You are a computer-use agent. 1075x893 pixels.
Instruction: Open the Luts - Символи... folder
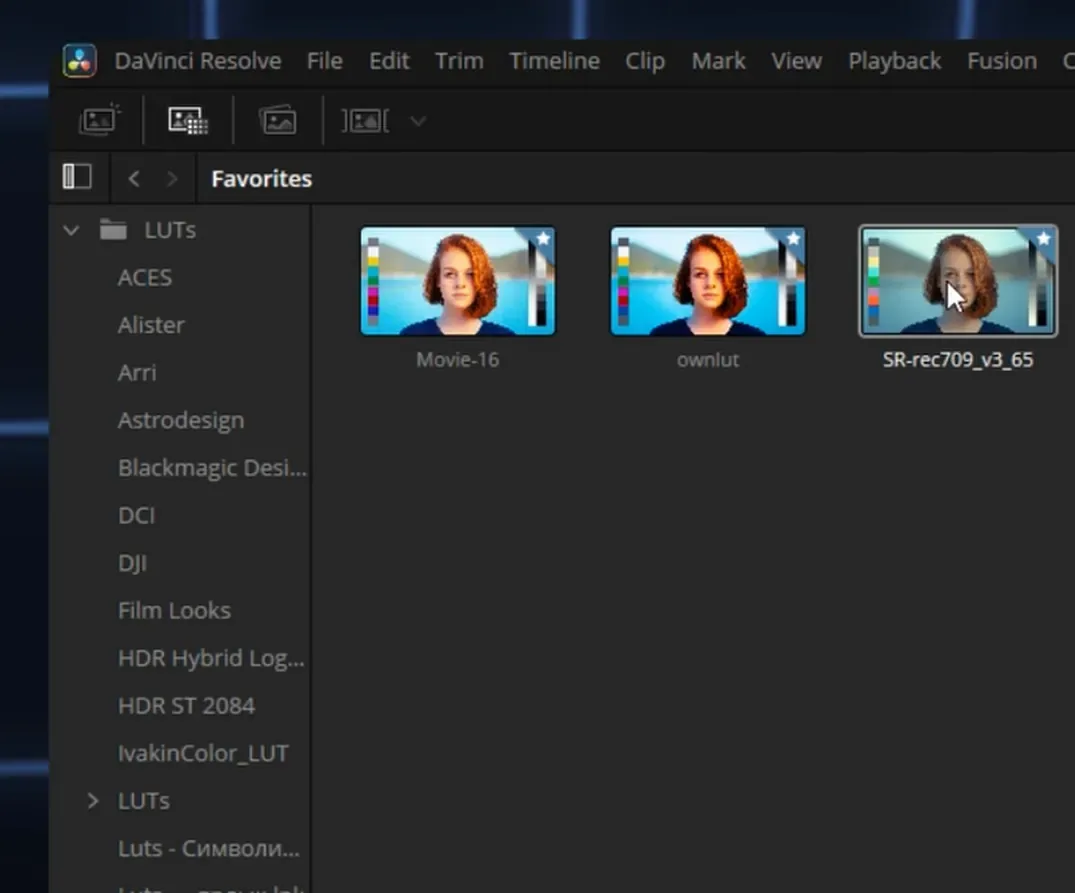pyautogui.click(x=209, y=848)
